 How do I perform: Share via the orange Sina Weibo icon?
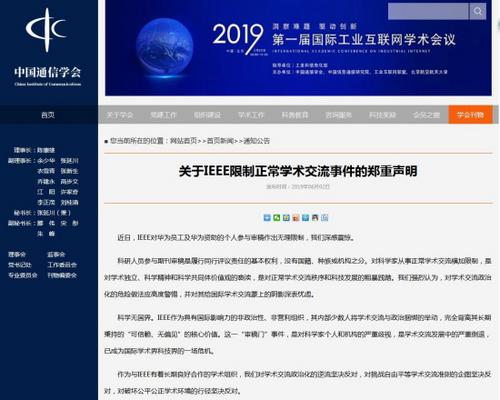click(x=296, y=218)
